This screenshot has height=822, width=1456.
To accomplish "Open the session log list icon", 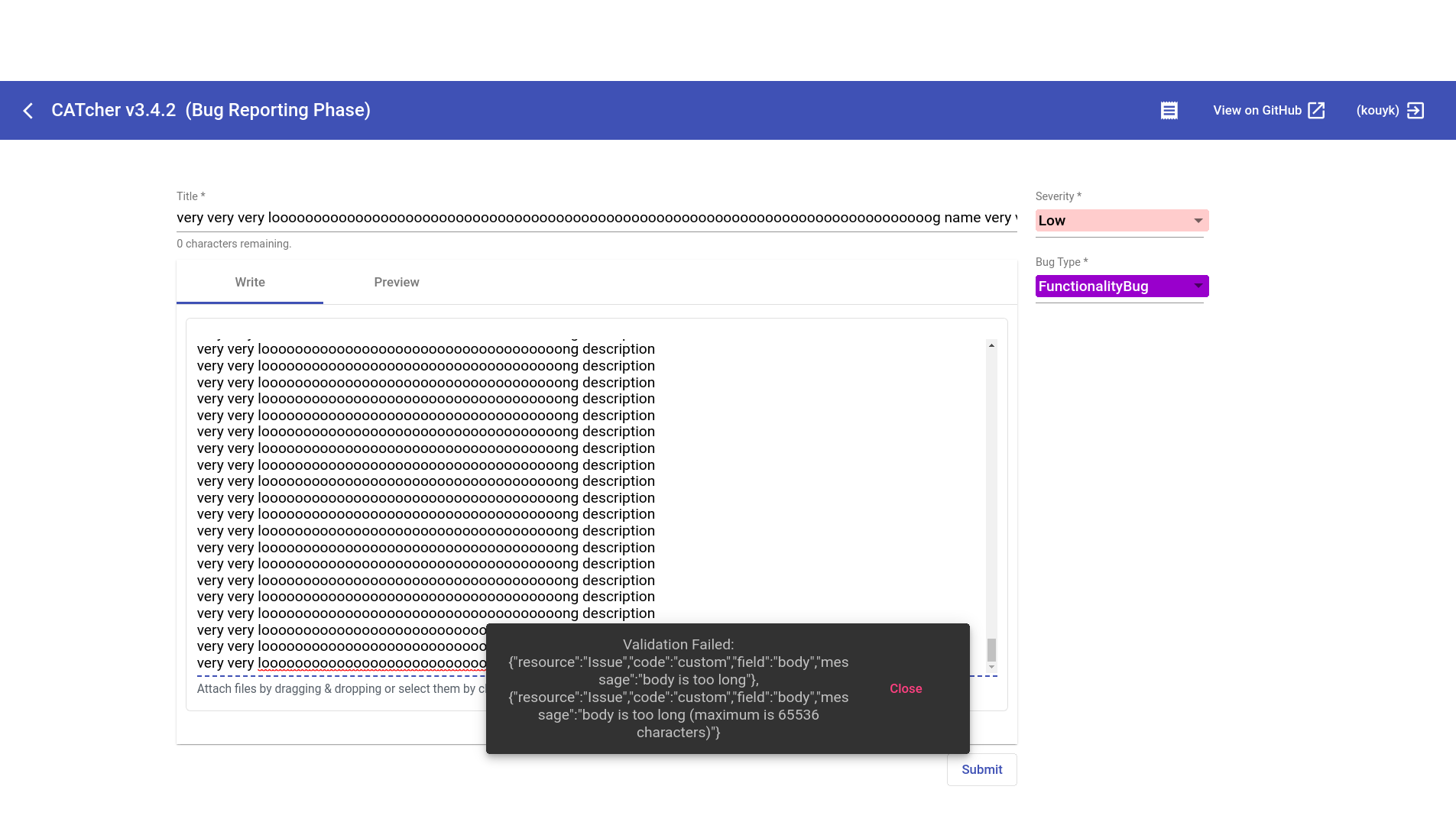I will 1169,111.
